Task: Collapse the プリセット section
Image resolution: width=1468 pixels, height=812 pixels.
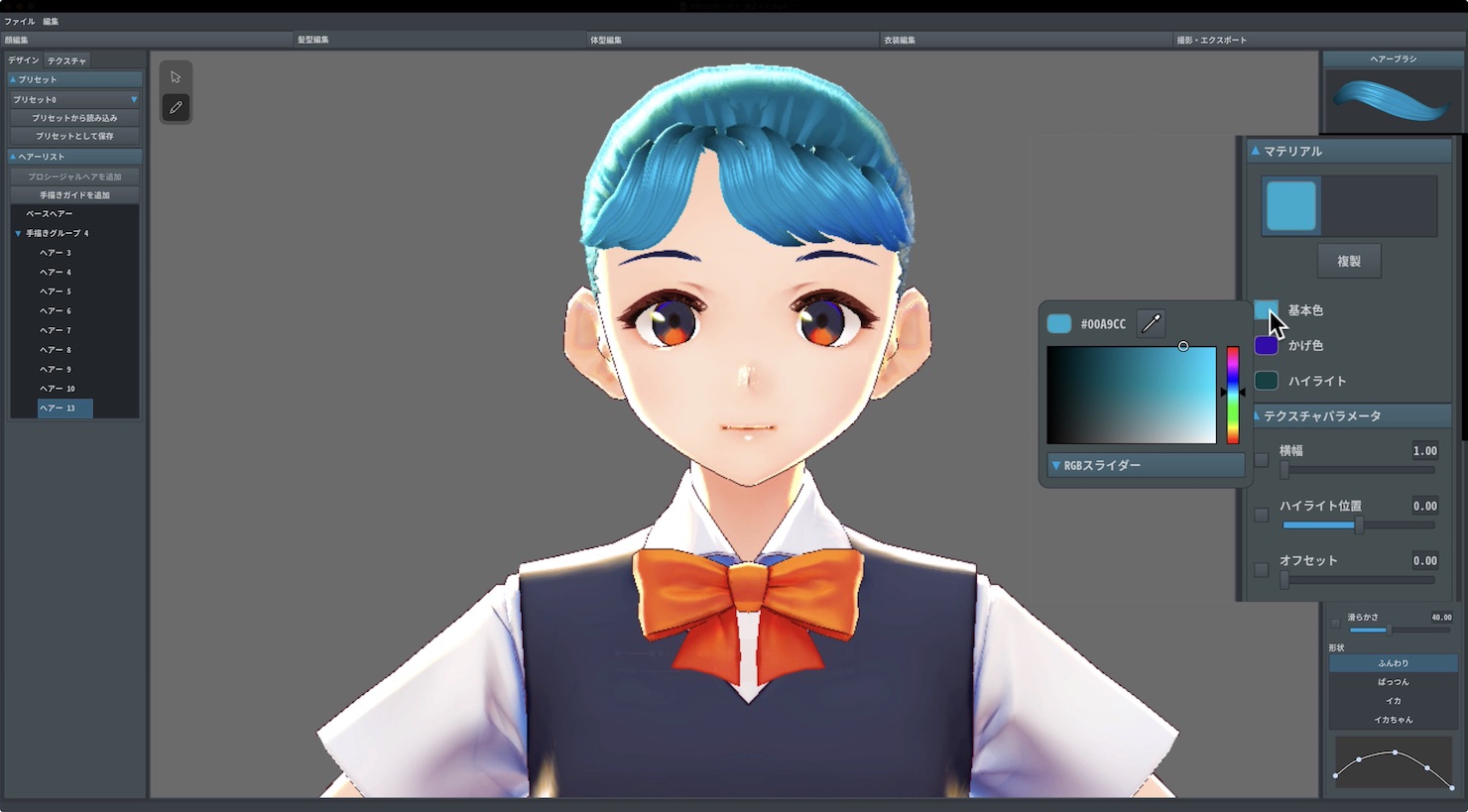Action: pos(75,79)
